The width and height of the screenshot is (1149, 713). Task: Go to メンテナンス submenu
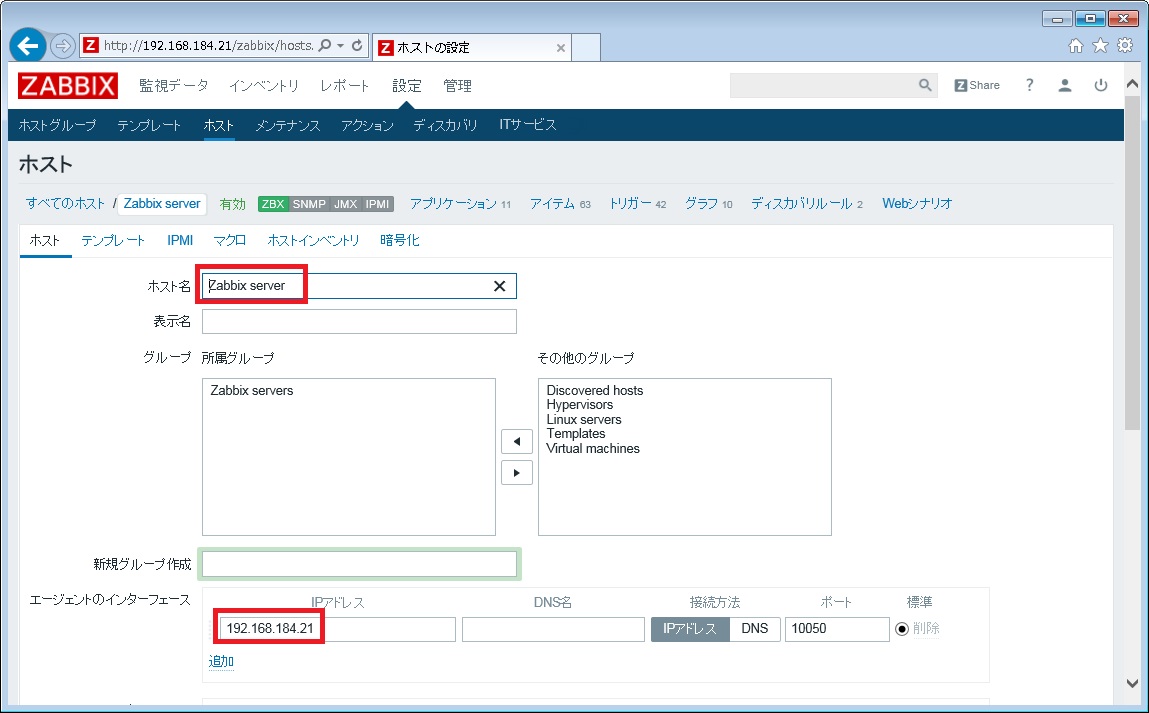[x=287, y=125]
